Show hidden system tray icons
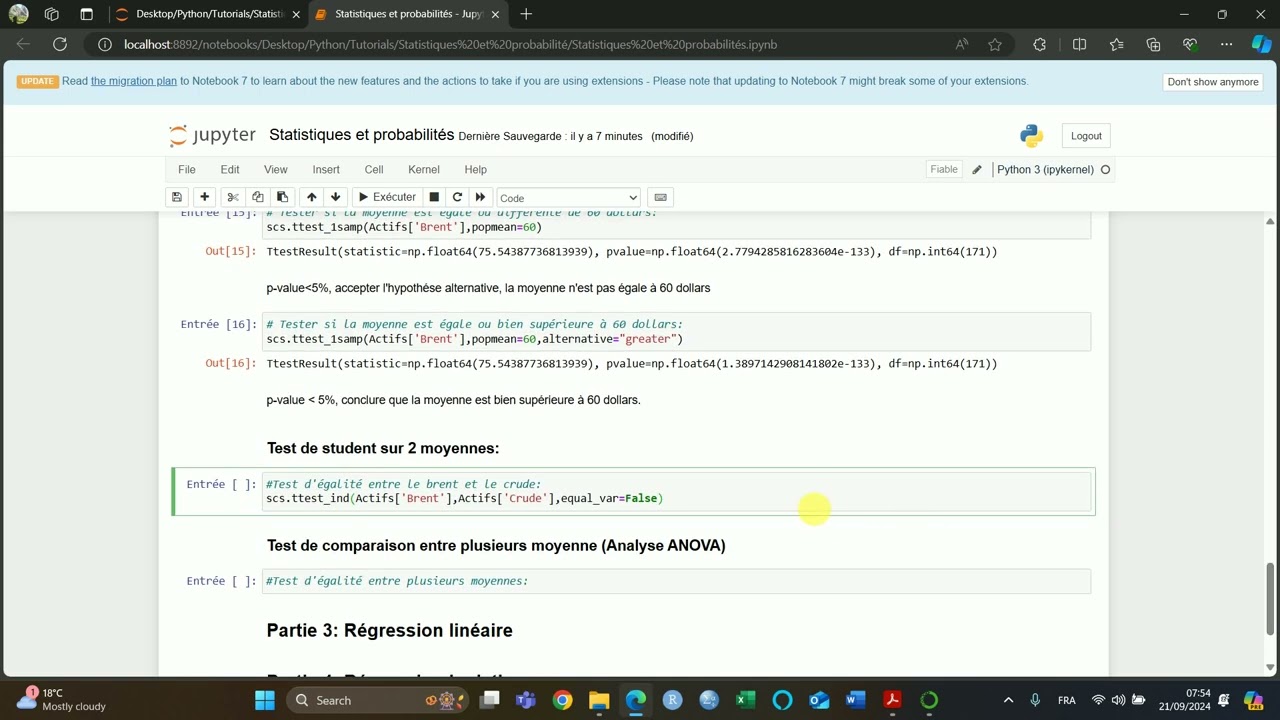This screenshot has width=1280, height=720. click(x=1008, y=700)
